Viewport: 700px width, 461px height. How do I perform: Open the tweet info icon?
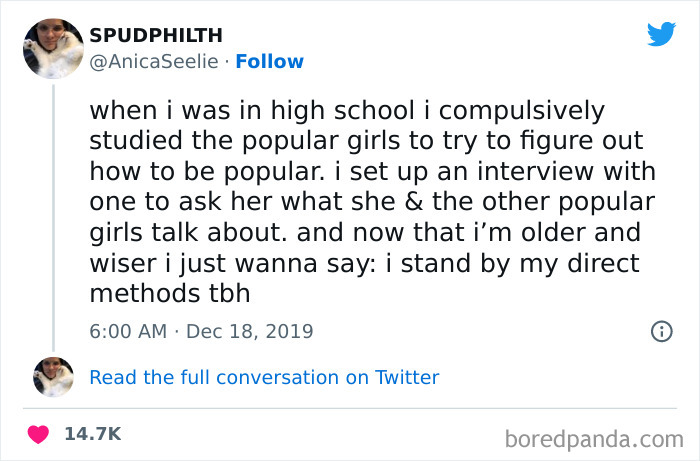coord(661,331)
